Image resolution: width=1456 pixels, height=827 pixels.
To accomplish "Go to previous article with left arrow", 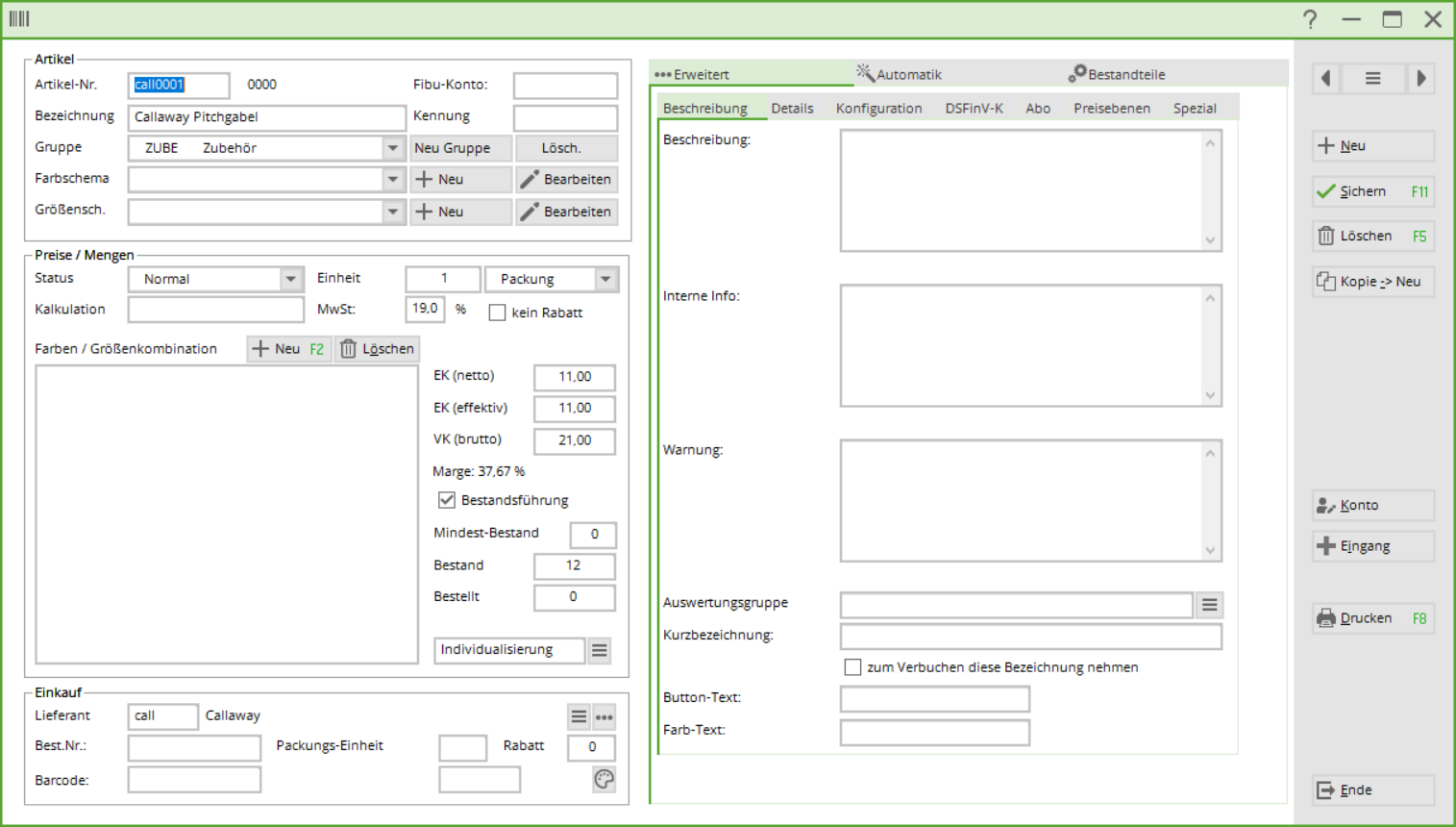I will (x=1326, y=79).
